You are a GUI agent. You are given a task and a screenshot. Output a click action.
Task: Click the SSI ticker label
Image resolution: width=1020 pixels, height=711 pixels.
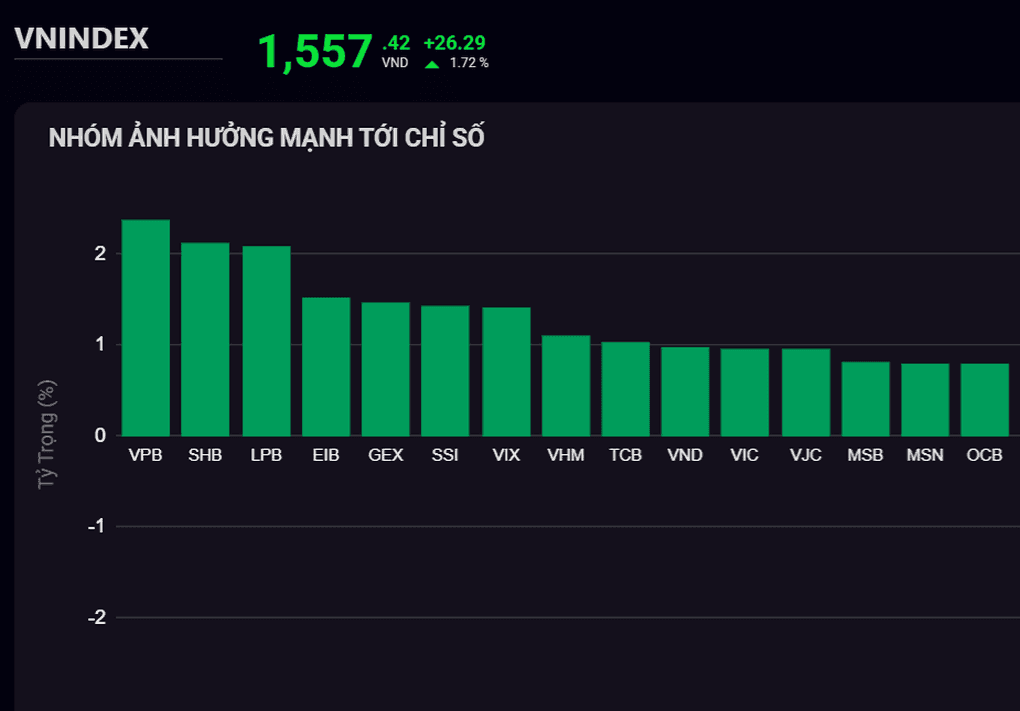(x=445, y=455)
